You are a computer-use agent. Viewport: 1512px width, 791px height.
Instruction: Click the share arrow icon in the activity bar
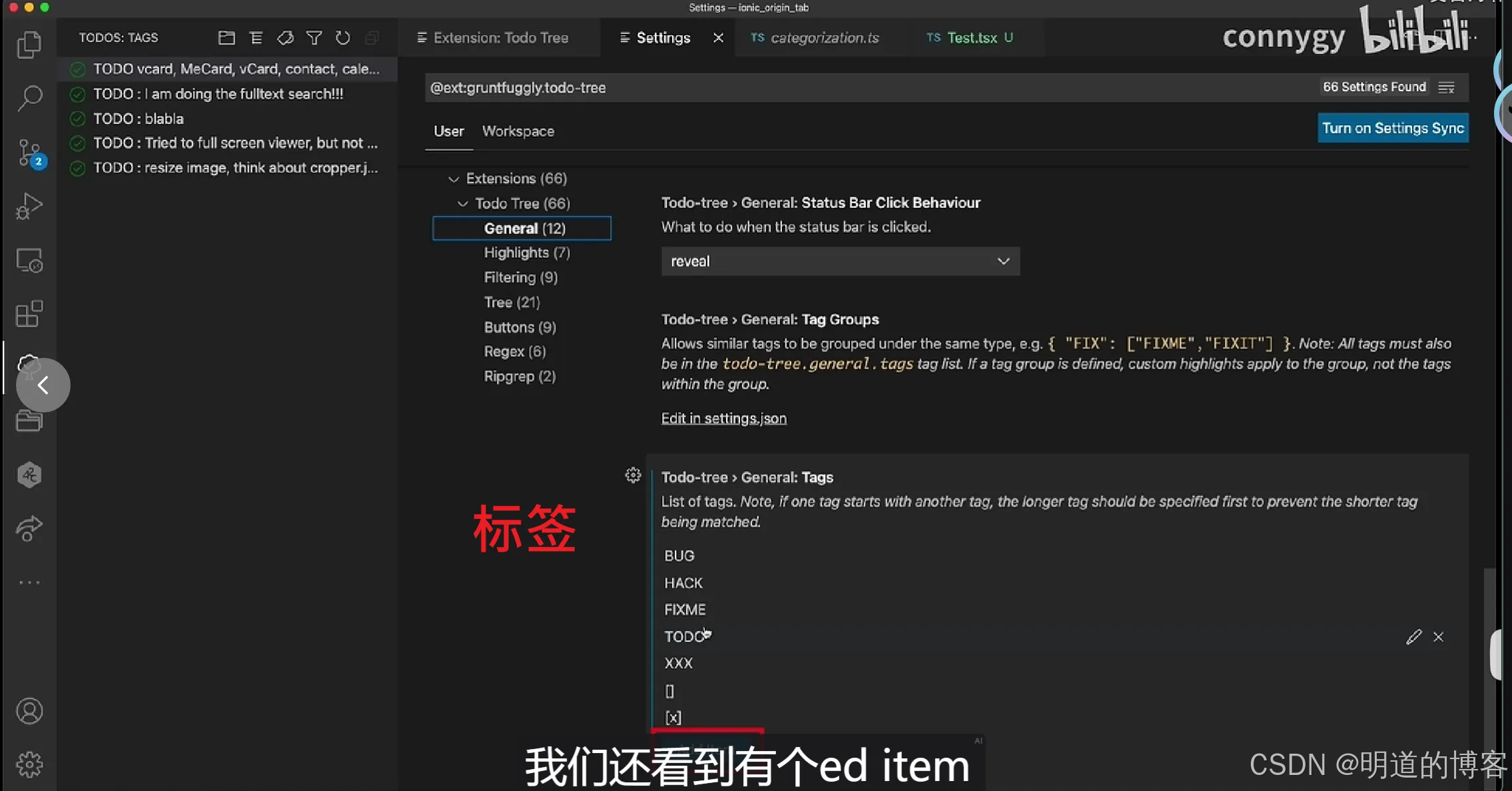pyautogui.click(x=29, y=528)
